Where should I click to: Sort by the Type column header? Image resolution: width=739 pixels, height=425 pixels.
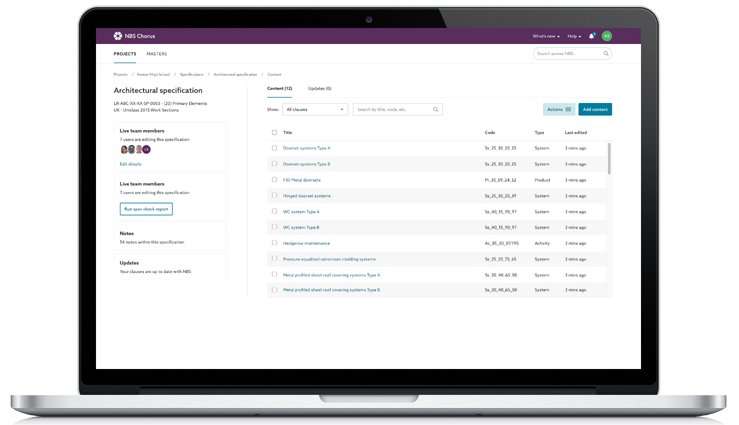(539, 132)
